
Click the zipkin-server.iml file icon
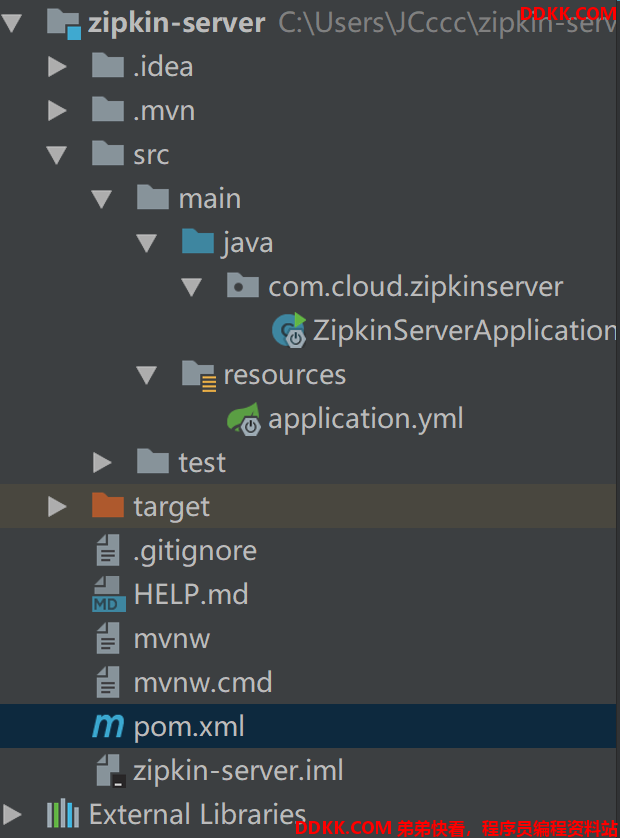click(x=111, y=770)
